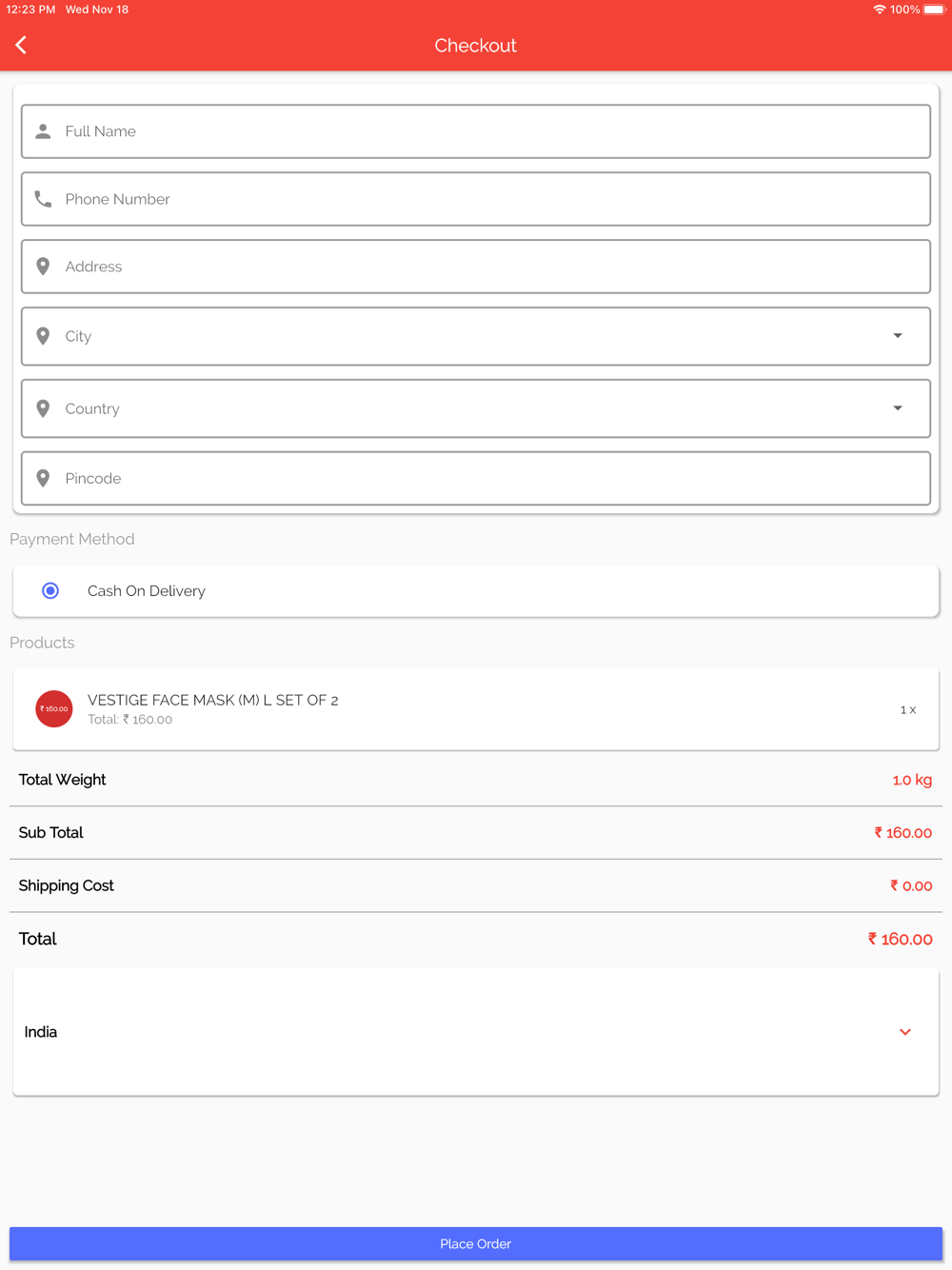The height and width of the screenshot is (1270, 952).
Task: Enter the Address input field
Action: pyautogui.click(x=476, y=267)
